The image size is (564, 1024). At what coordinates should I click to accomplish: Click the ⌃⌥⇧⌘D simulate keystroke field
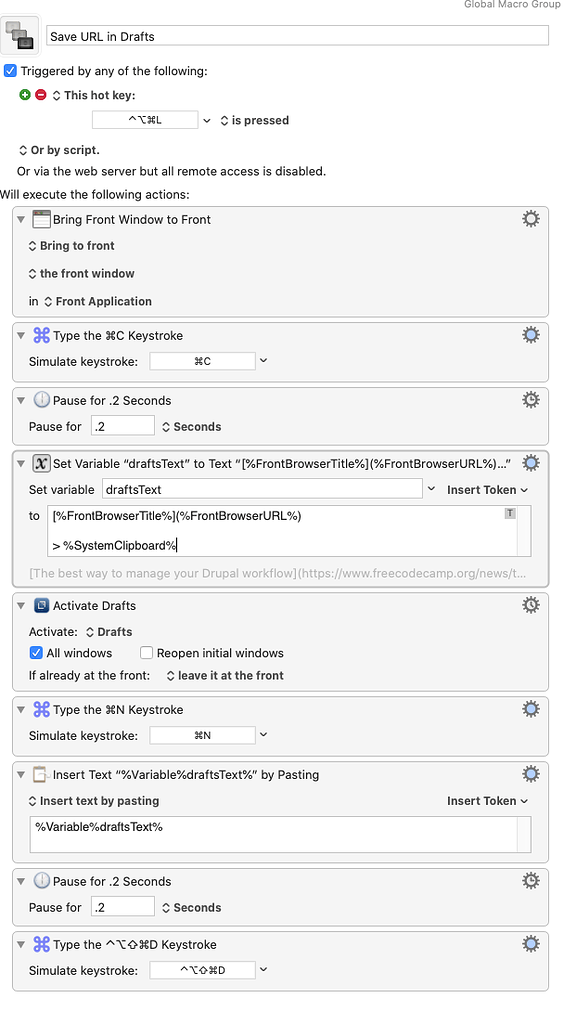[x=202, y=970]
